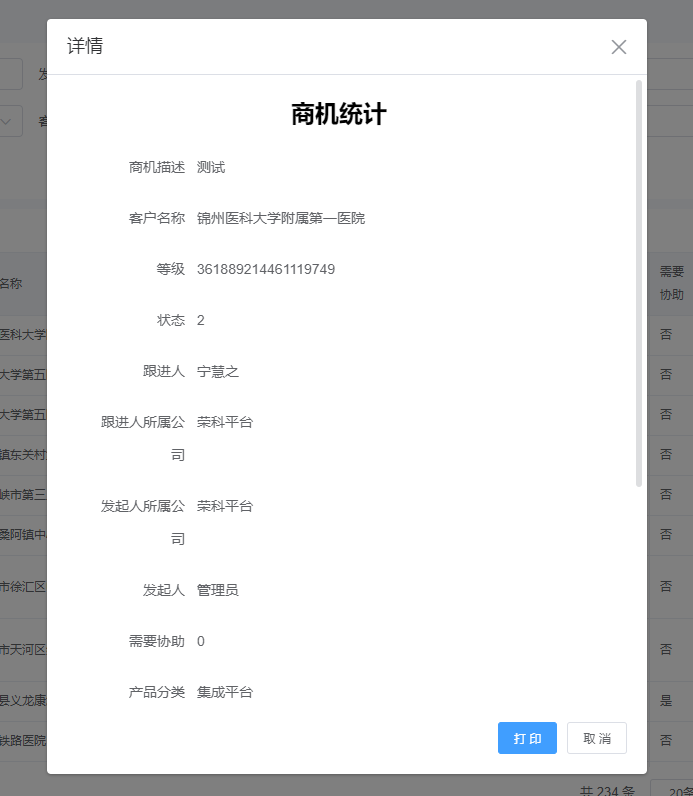
Task: Click the 详情 dialog title
Action: 85,46
